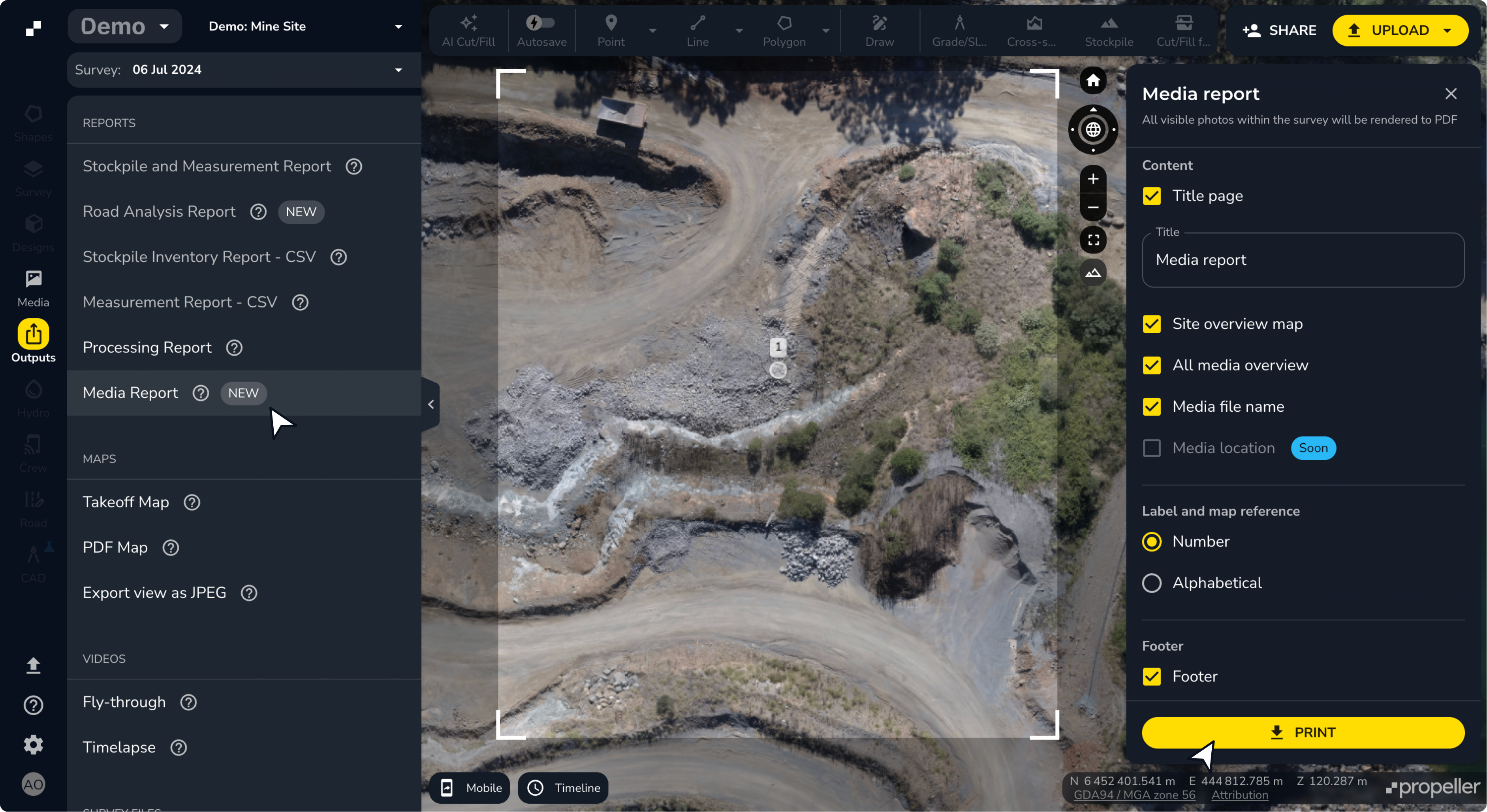Expand the Point tool options arrow

pos(653,30)
